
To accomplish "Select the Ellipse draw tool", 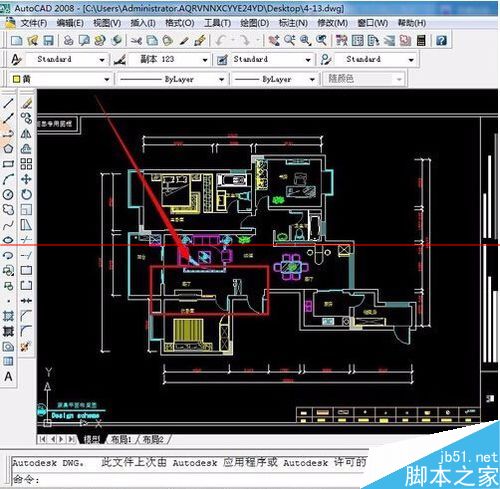I will [x=8, y=240].
